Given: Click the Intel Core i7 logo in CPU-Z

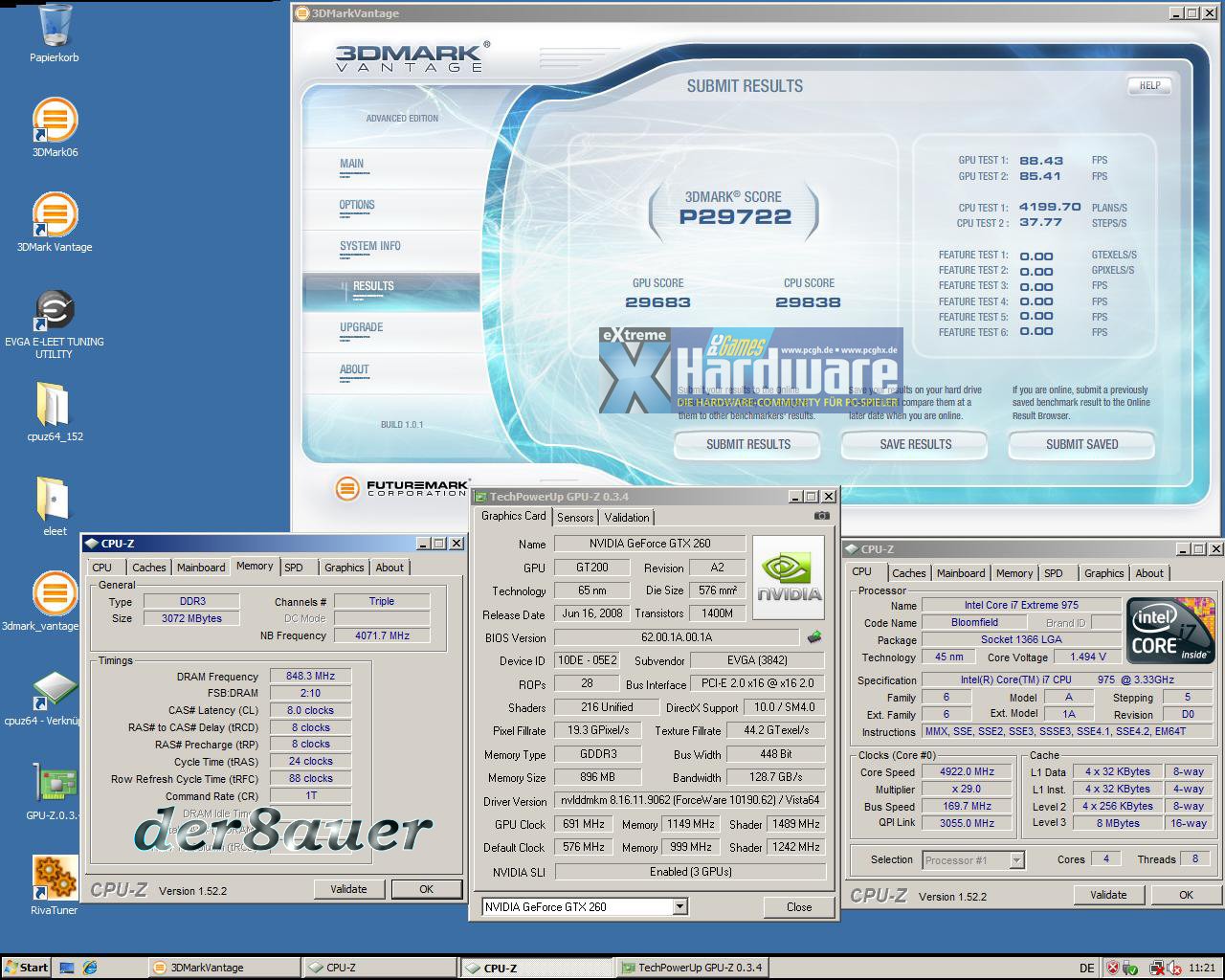Looking at the screenshot, I should 1169,631.
